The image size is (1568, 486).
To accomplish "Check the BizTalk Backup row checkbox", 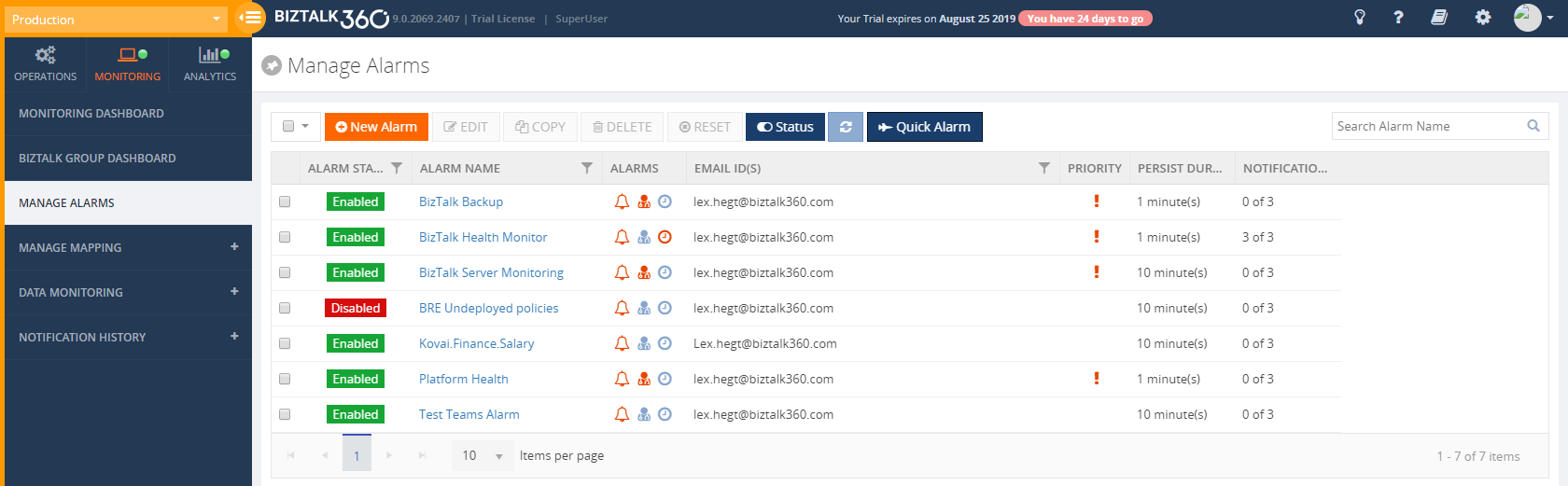I will tap(285, 201).
